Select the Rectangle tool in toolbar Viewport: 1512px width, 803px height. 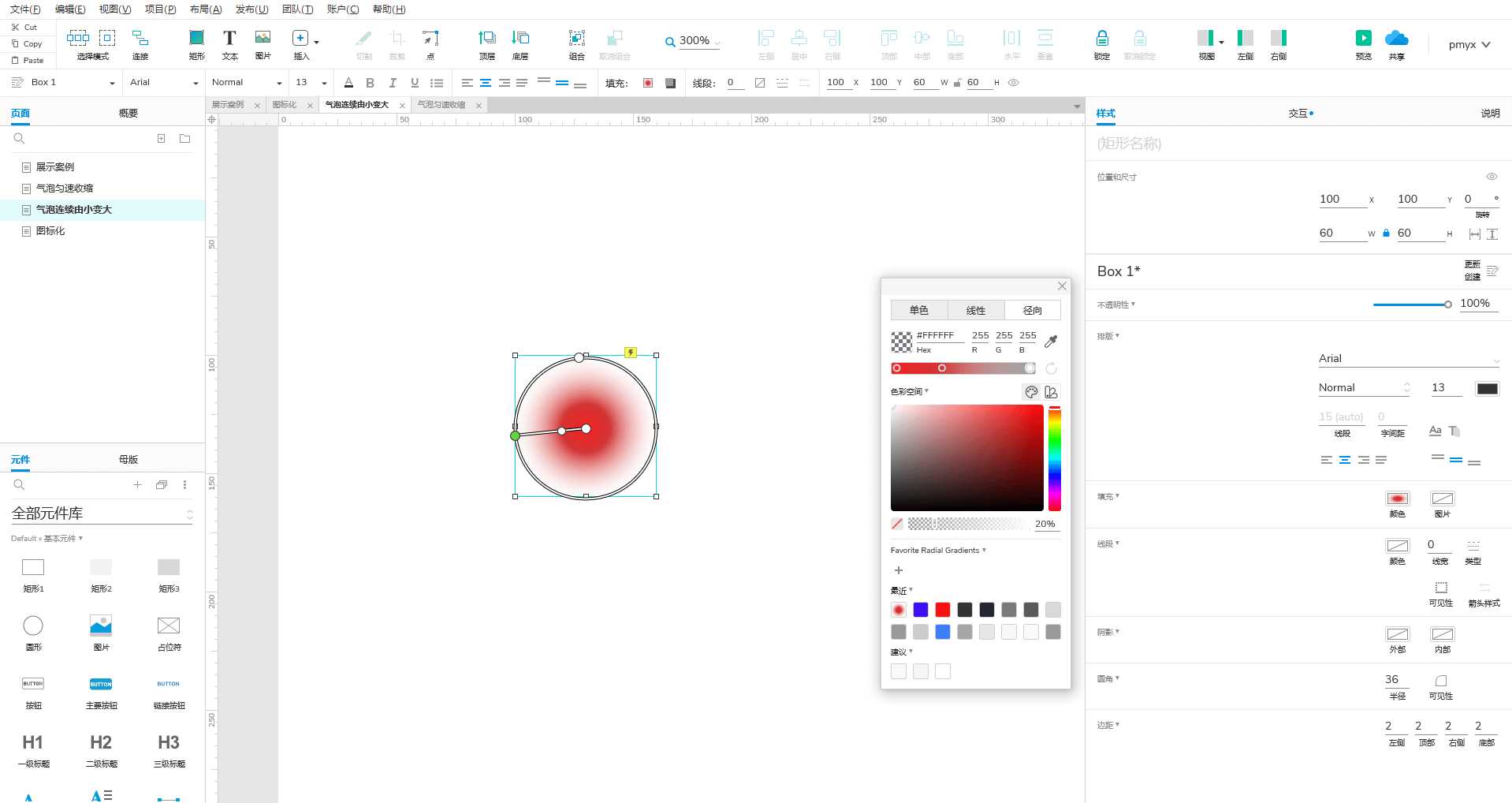tap(196, 38)
